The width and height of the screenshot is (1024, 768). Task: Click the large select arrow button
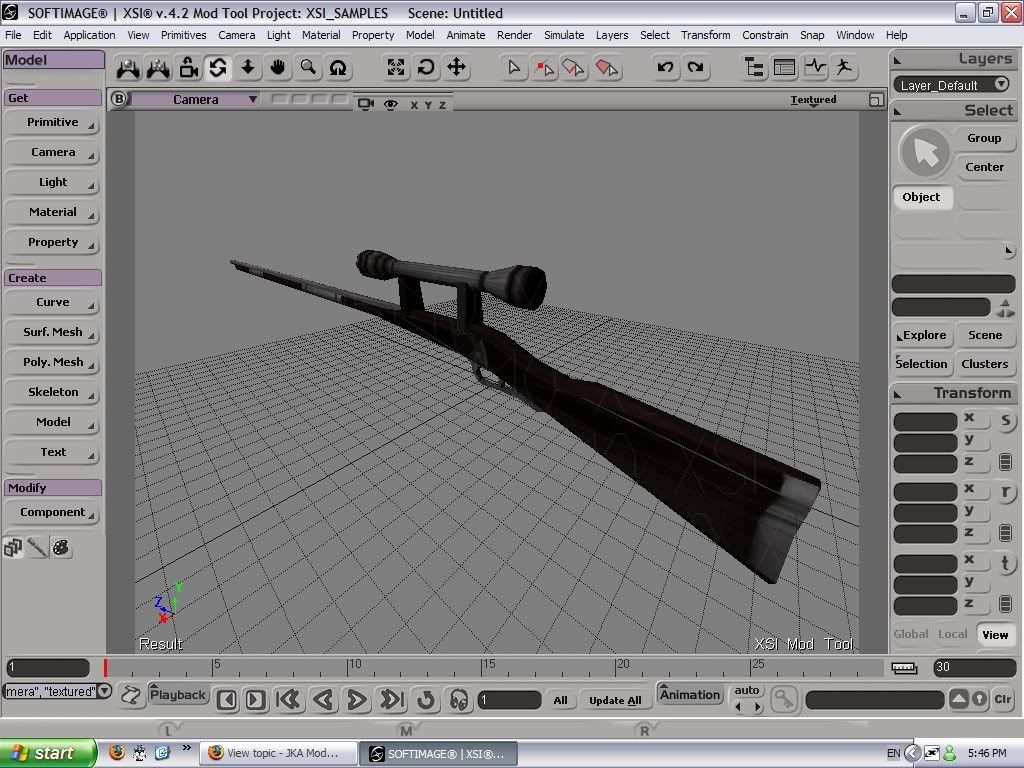(925, 152)
